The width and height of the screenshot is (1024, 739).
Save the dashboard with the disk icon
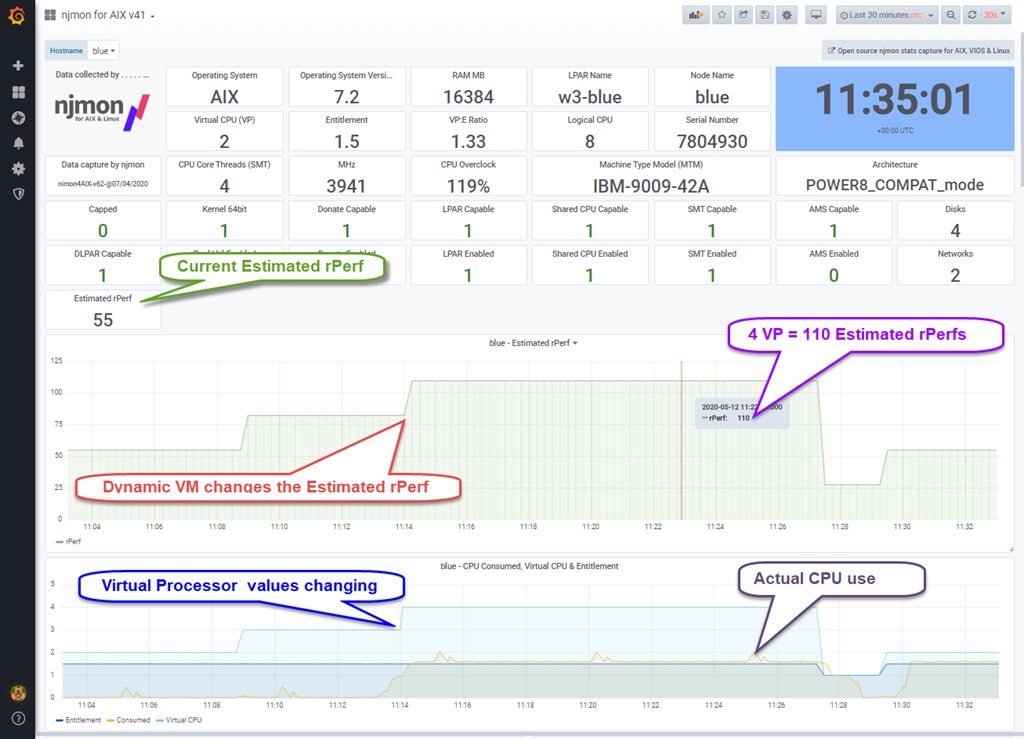(x=765, y=15)
